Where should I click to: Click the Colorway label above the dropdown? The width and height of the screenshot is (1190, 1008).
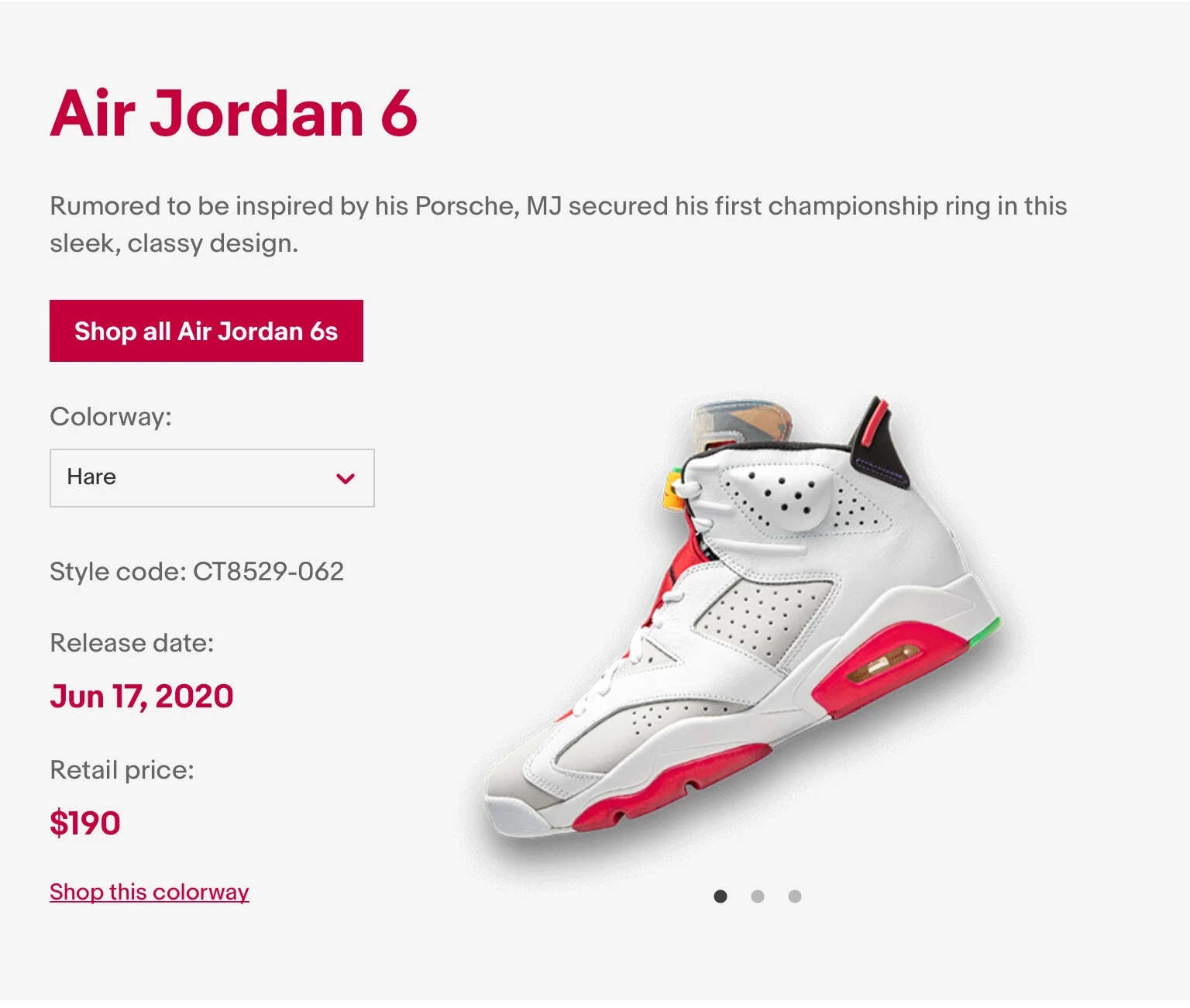111,417
